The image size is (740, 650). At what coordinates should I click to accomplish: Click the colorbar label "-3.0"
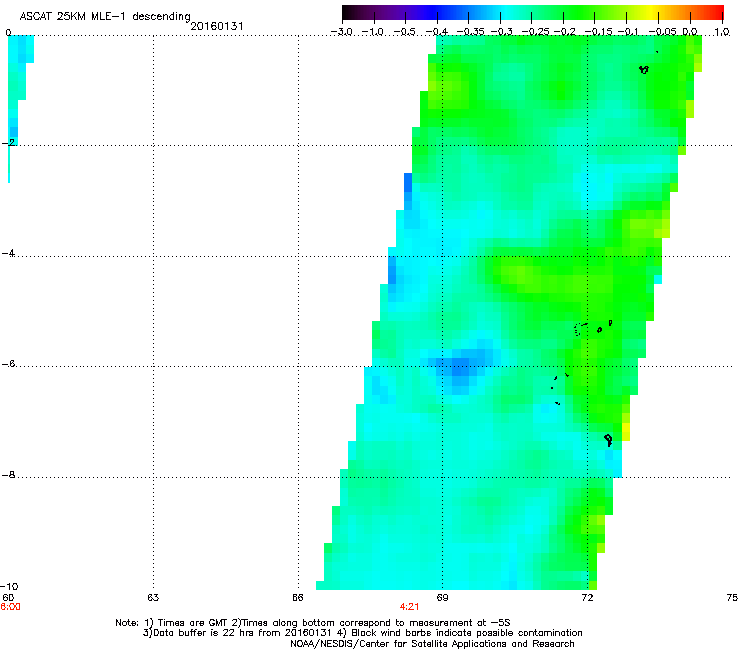341,32
